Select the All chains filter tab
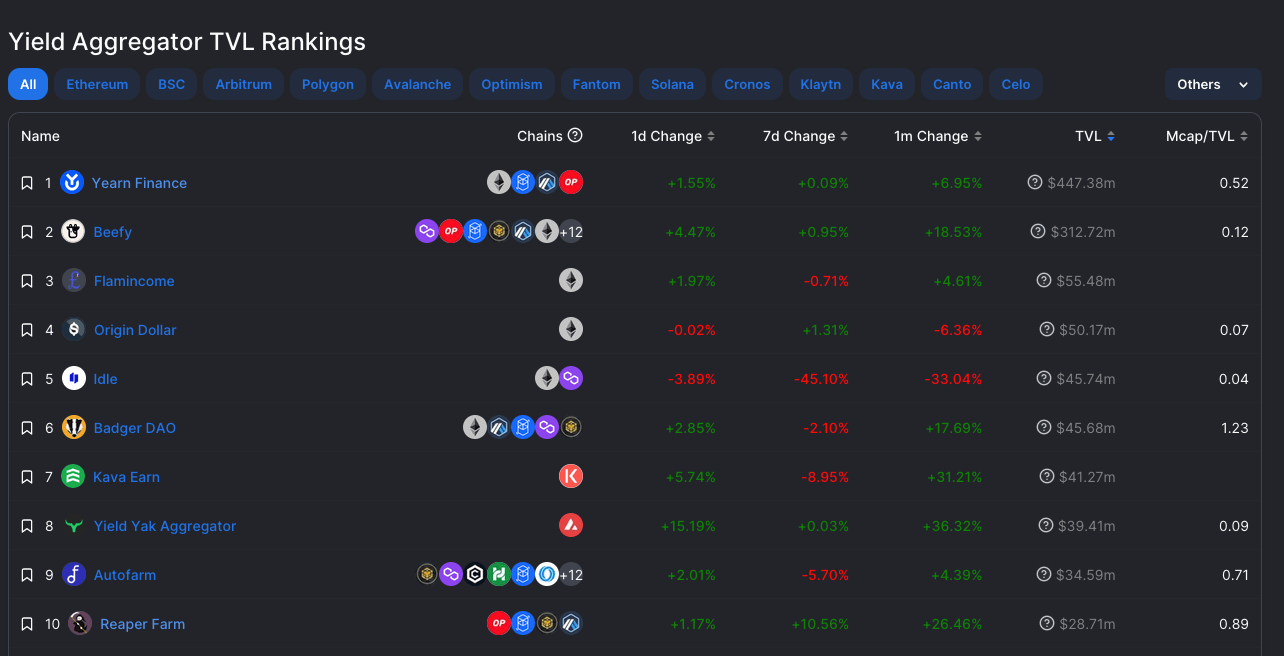Image resolution: width=1284 pixels, height=656 pixels. click(x=28, y=84)
